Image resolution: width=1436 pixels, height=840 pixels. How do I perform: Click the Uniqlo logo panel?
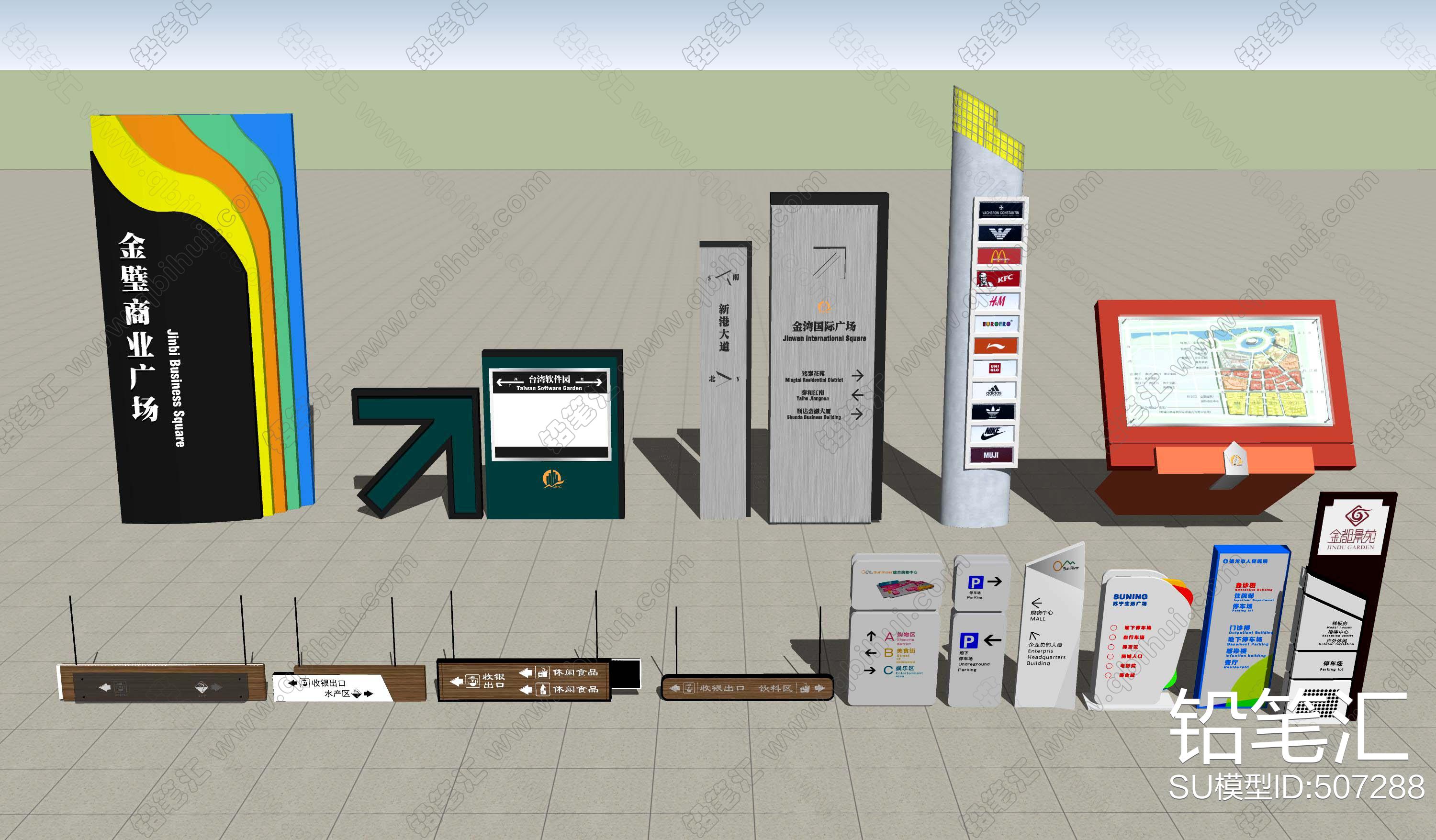[995, 368]
